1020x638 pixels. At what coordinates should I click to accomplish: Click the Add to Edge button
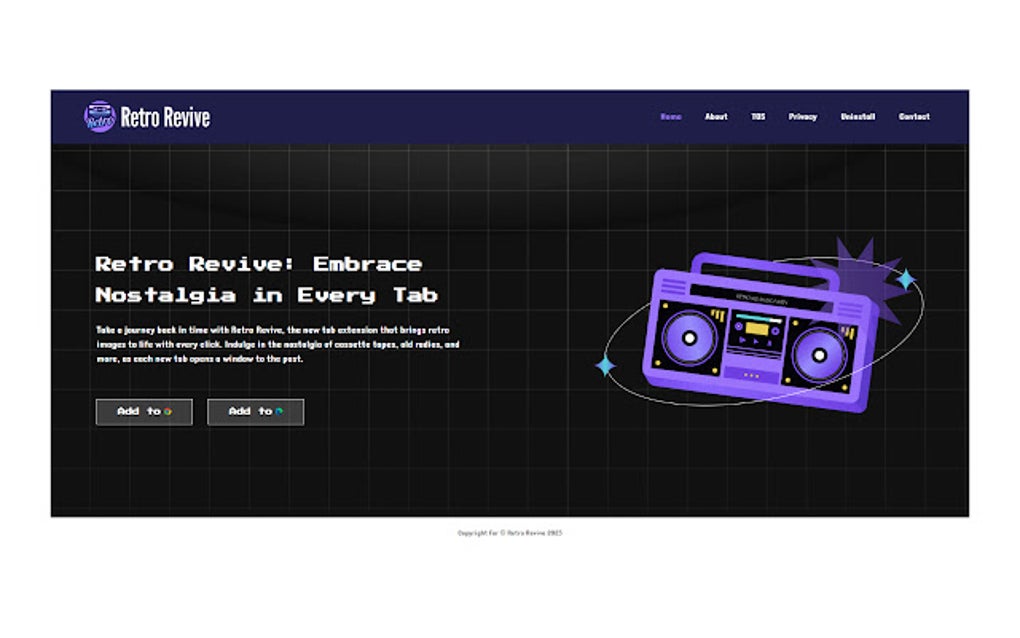[x=255, y=411]
